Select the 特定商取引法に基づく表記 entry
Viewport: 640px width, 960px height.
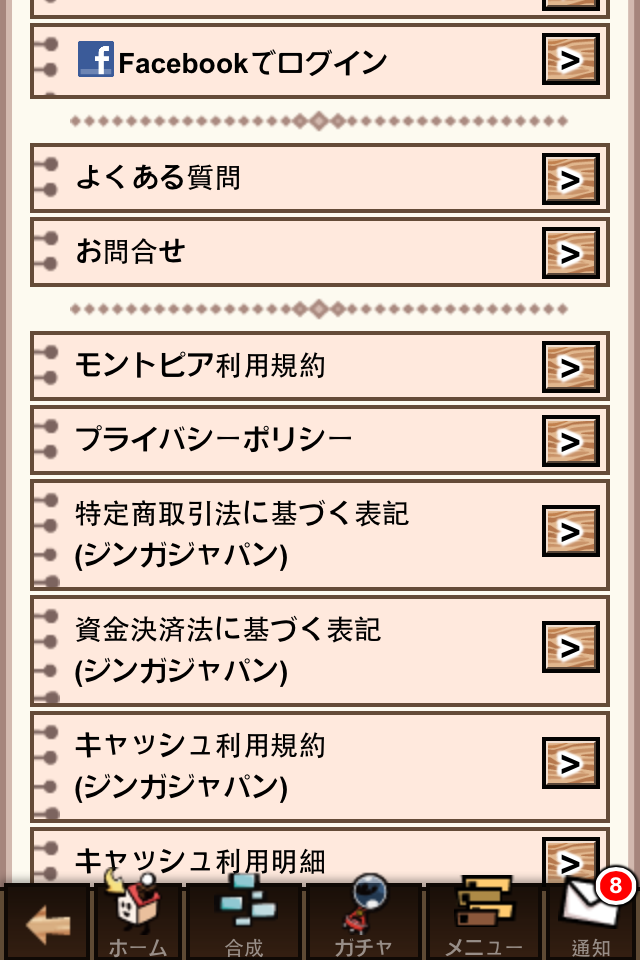(242, 534)
